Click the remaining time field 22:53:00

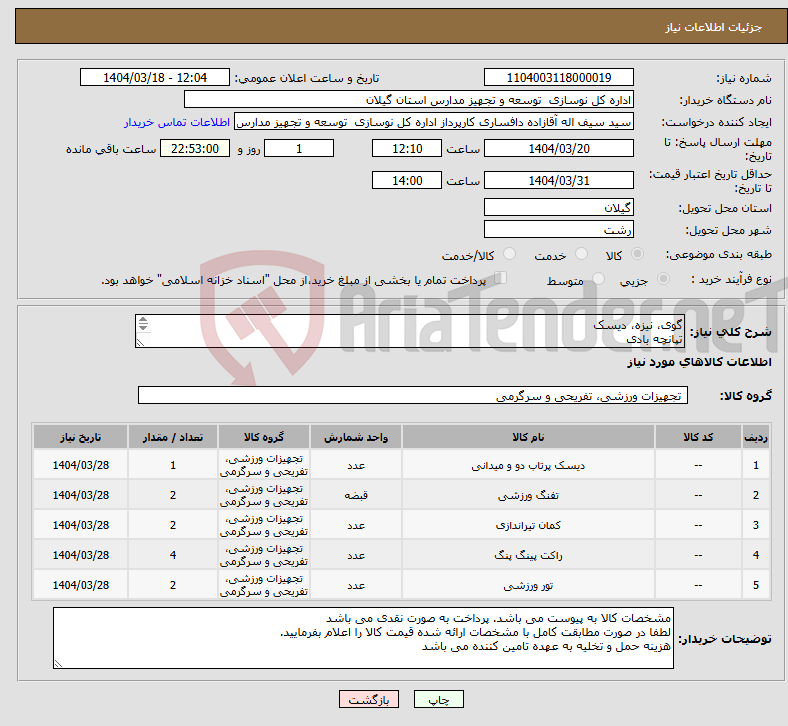point(194,149)
